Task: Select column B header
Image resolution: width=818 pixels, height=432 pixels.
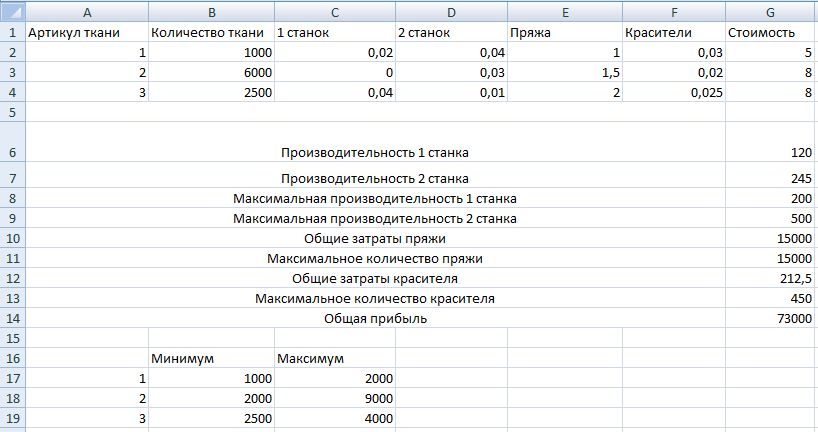Action: pyautogui.click(x=212, y=11)
